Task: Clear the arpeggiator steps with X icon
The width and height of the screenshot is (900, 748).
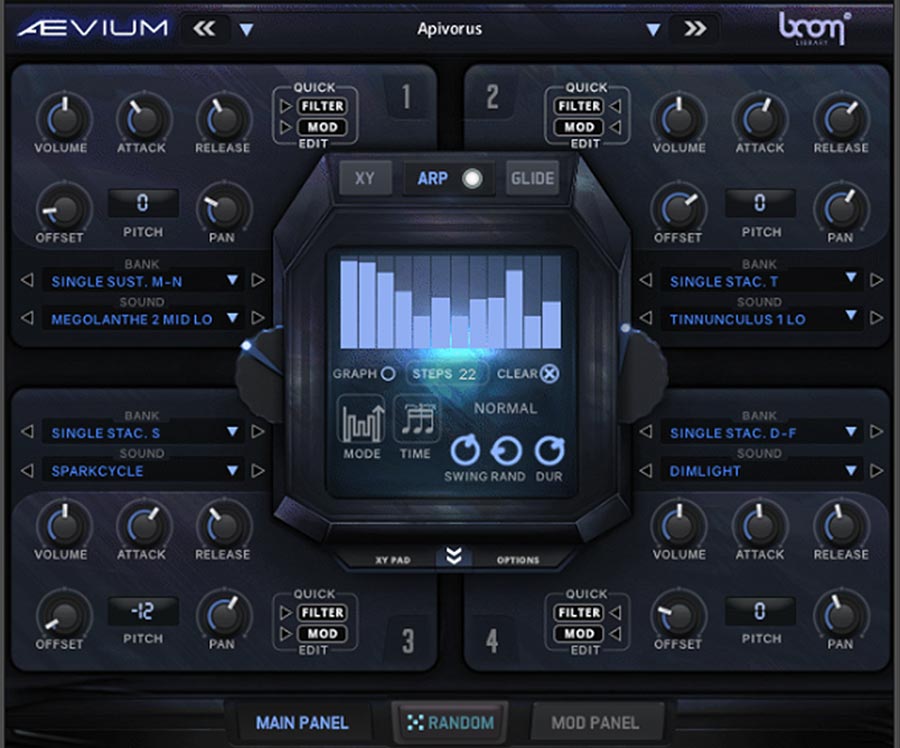Action: click(x=549, y=374)
